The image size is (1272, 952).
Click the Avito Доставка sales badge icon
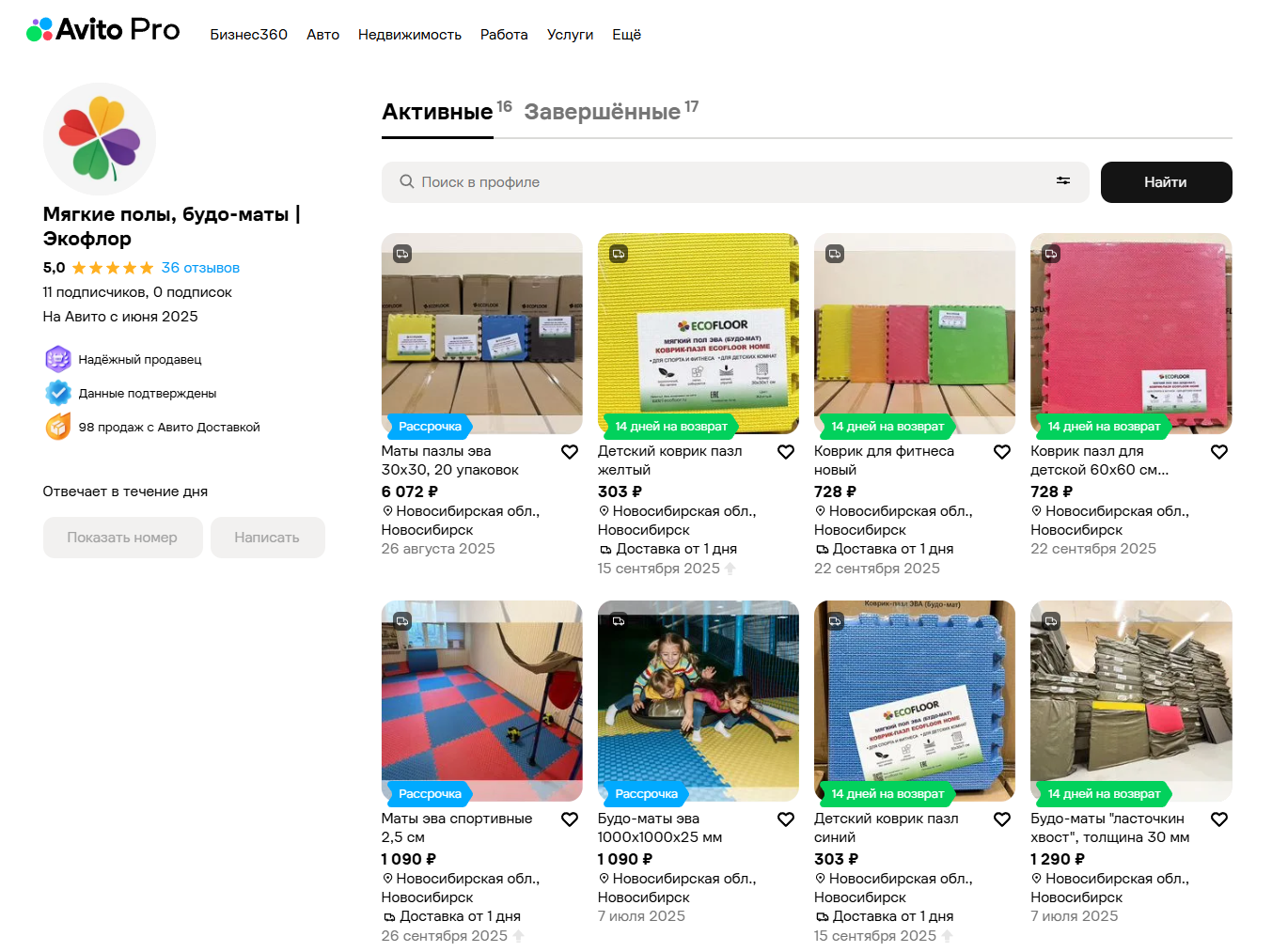(58, 427)
